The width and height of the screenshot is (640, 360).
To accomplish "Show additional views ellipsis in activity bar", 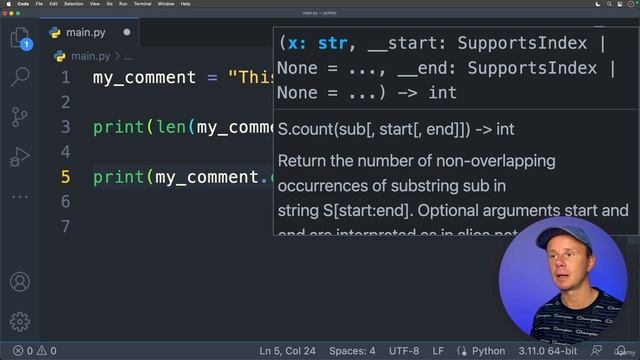I will pos(20,197).
